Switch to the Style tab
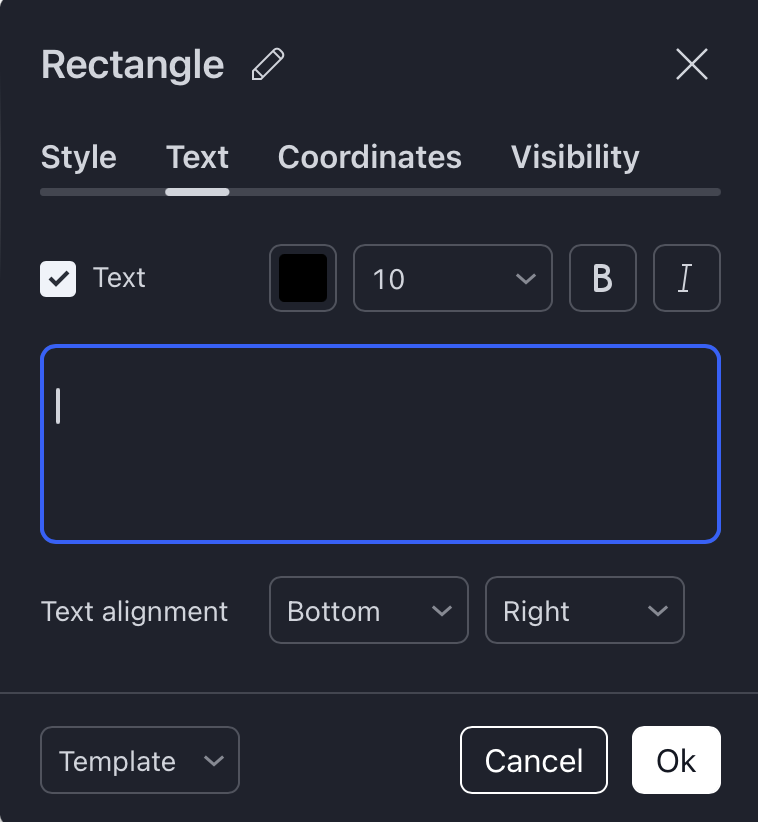 pos(79,158)
